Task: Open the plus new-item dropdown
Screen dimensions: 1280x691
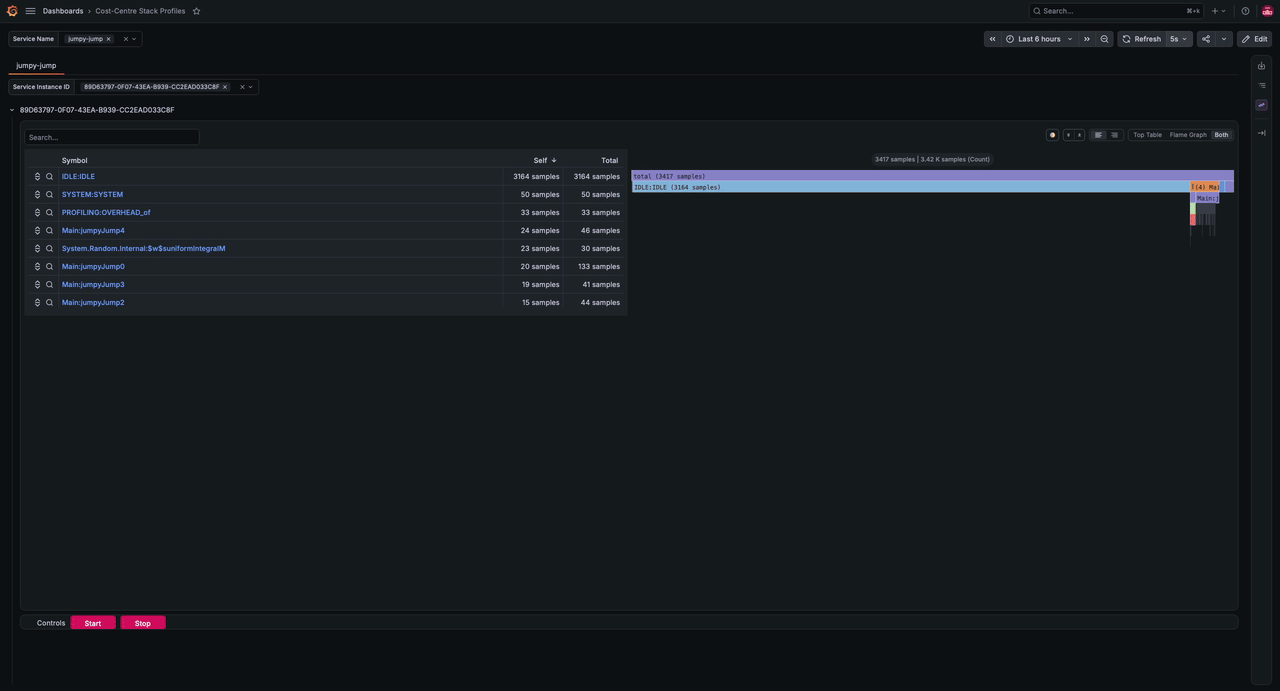Action: [1218, 11]
